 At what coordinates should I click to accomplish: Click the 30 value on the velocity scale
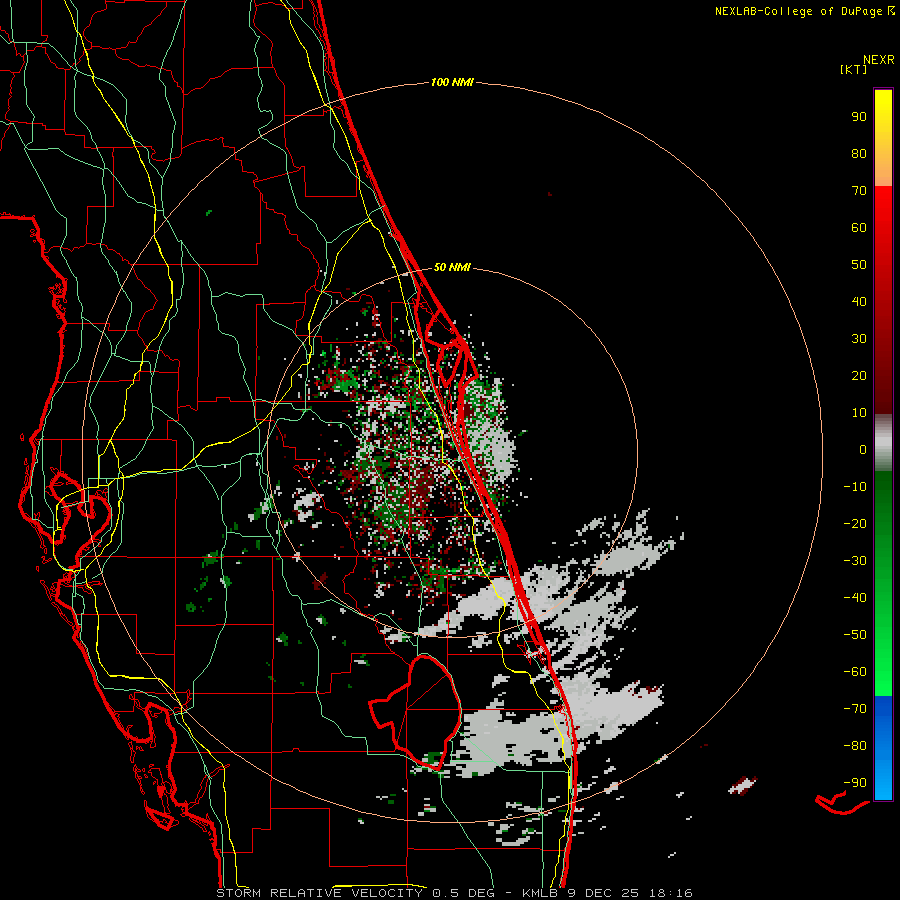[x=859, y=339]
